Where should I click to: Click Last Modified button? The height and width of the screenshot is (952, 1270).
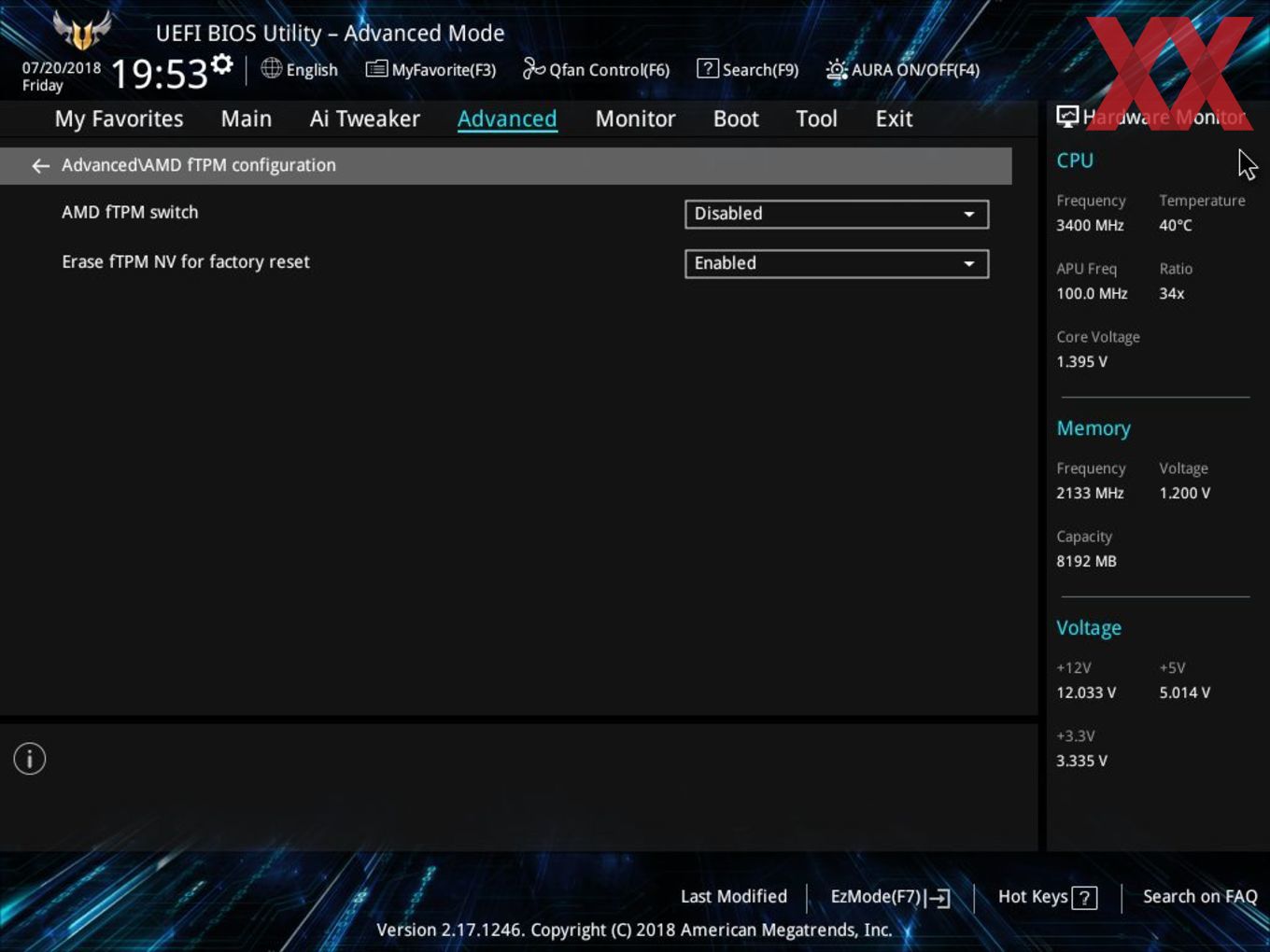tap(734, 897)
